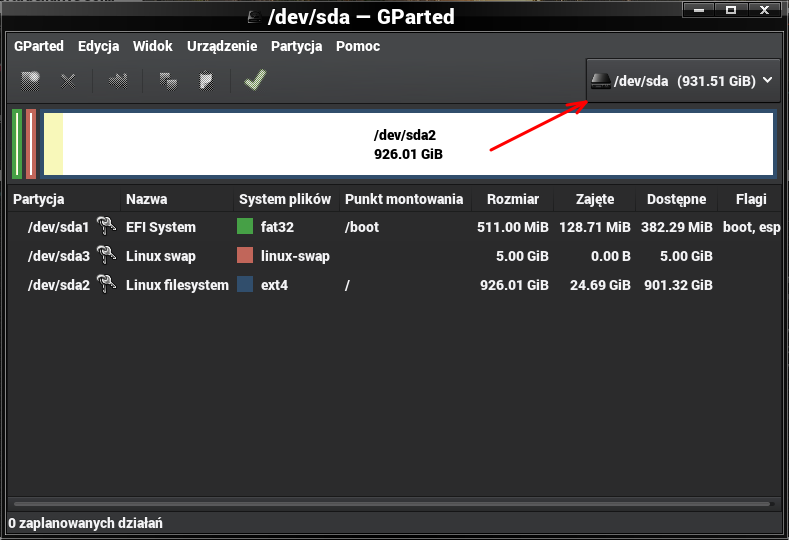Open the Edycja menu

[99, 46]
